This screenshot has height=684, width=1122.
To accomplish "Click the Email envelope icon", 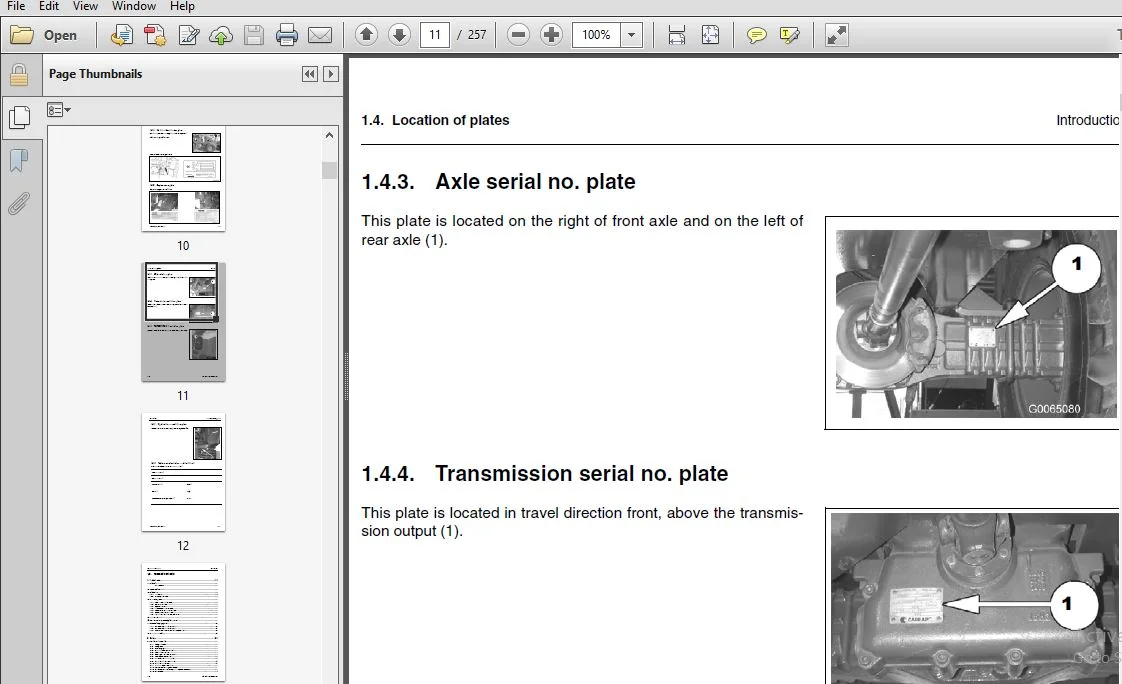I will point(320,35).
